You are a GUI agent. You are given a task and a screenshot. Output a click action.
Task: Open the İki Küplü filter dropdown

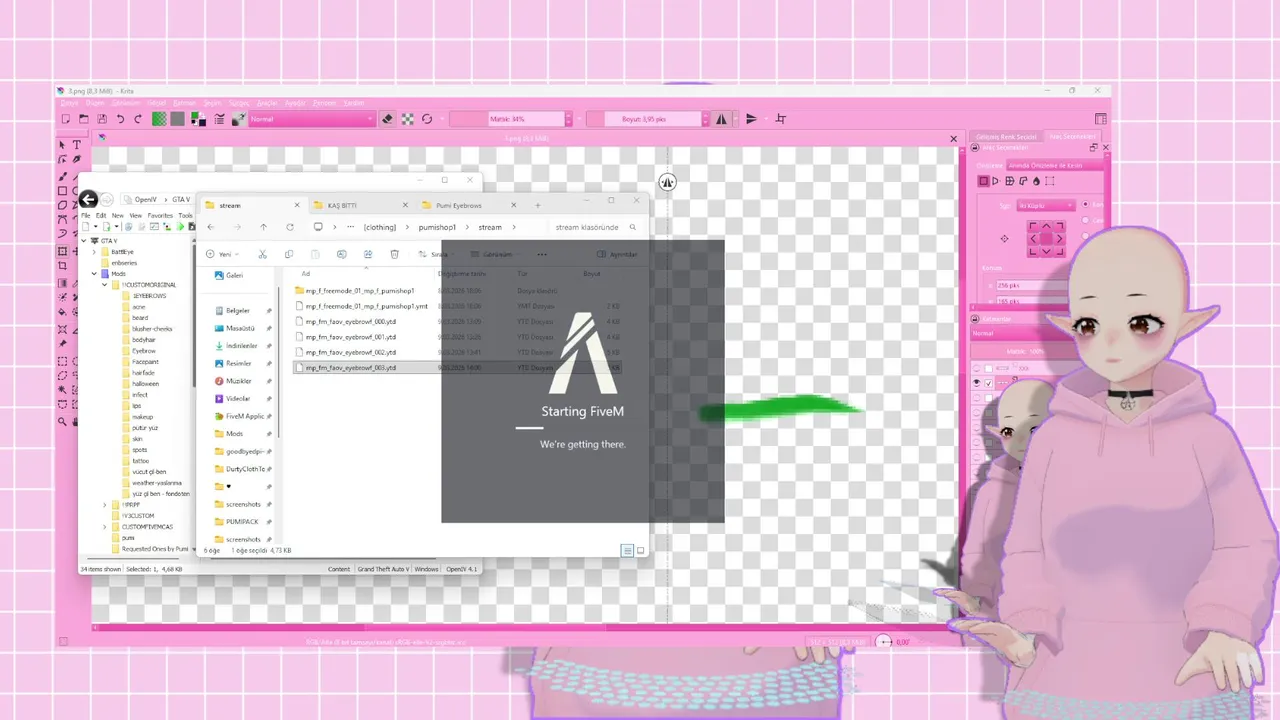(1046, 205)
